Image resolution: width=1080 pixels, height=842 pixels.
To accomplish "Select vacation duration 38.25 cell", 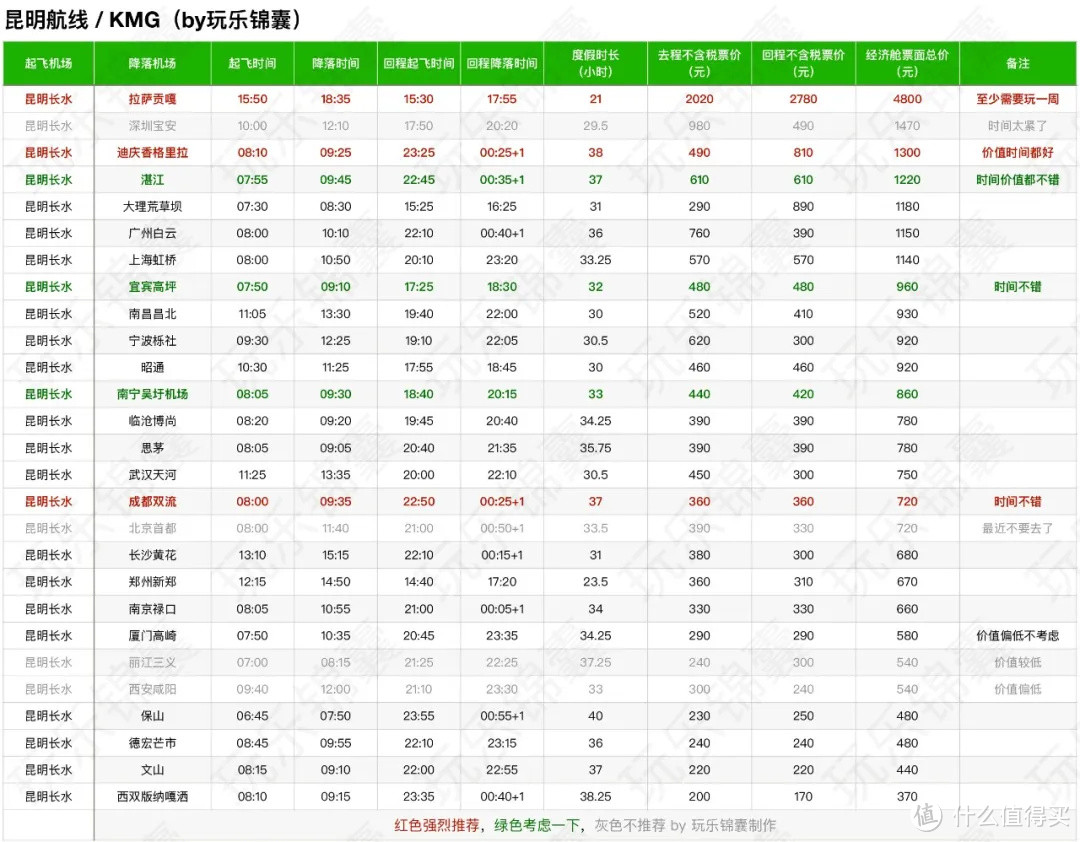I will coord(596,797).
